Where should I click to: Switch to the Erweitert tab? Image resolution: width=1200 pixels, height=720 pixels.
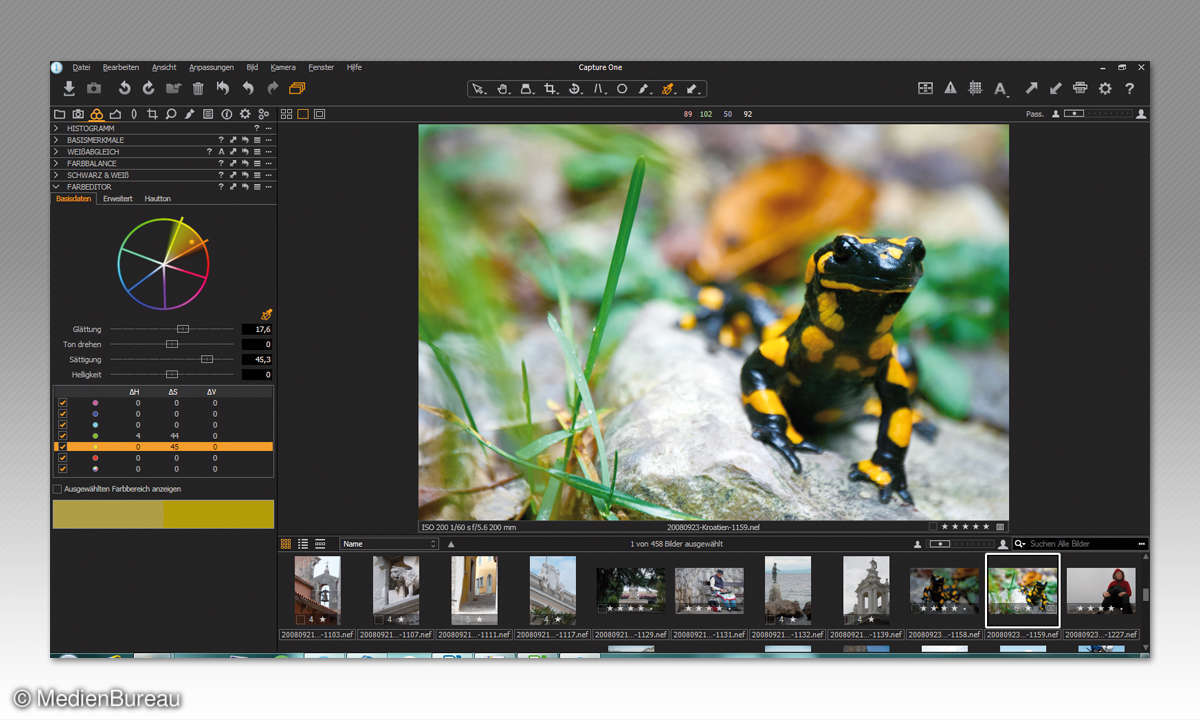(118, 199)
